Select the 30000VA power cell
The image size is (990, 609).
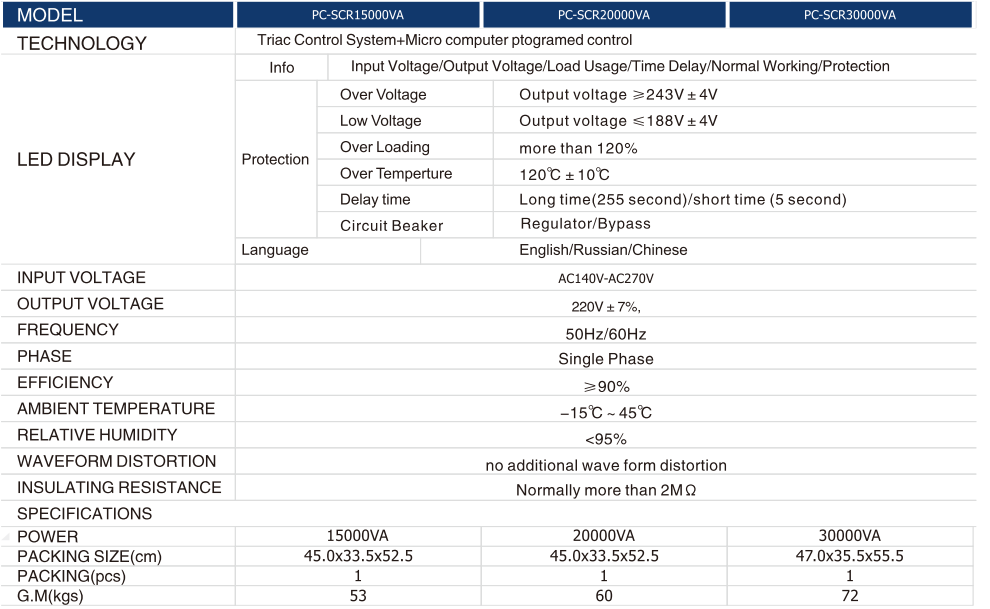tap(850, 536)
